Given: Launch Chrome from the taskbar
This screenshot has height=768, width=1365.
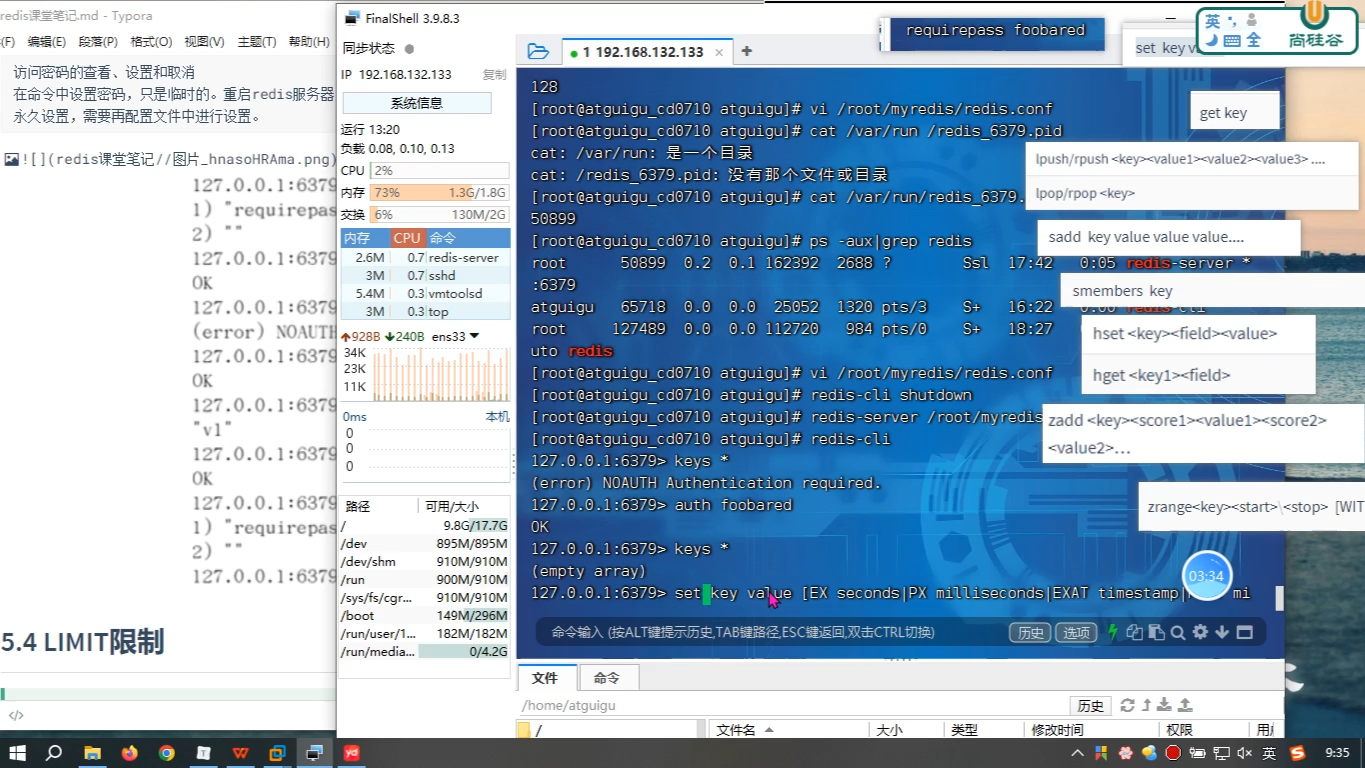Looking at the screenshot, I should [x=166, y=753].
